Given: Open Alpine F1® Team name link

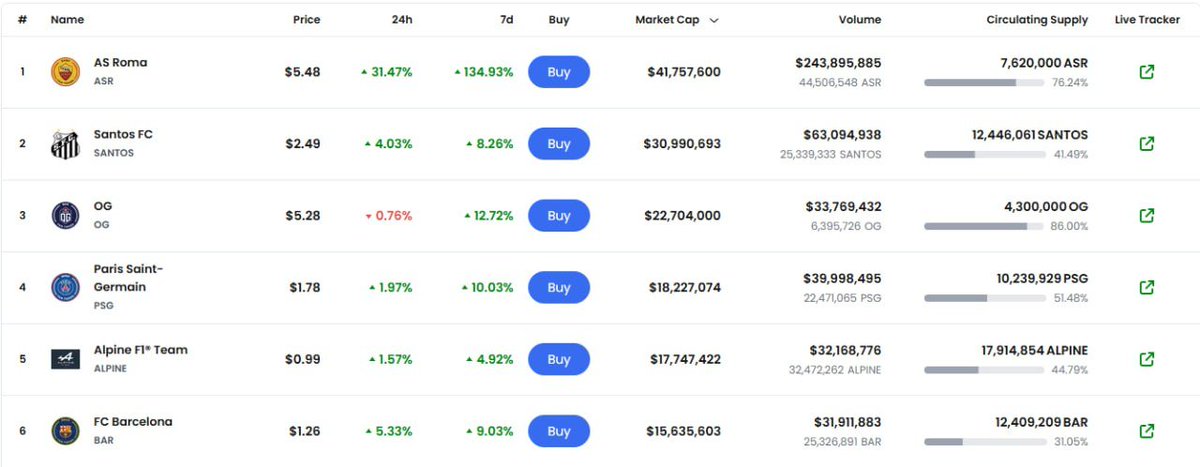Looking at the screenshot, I should [140, 350].
